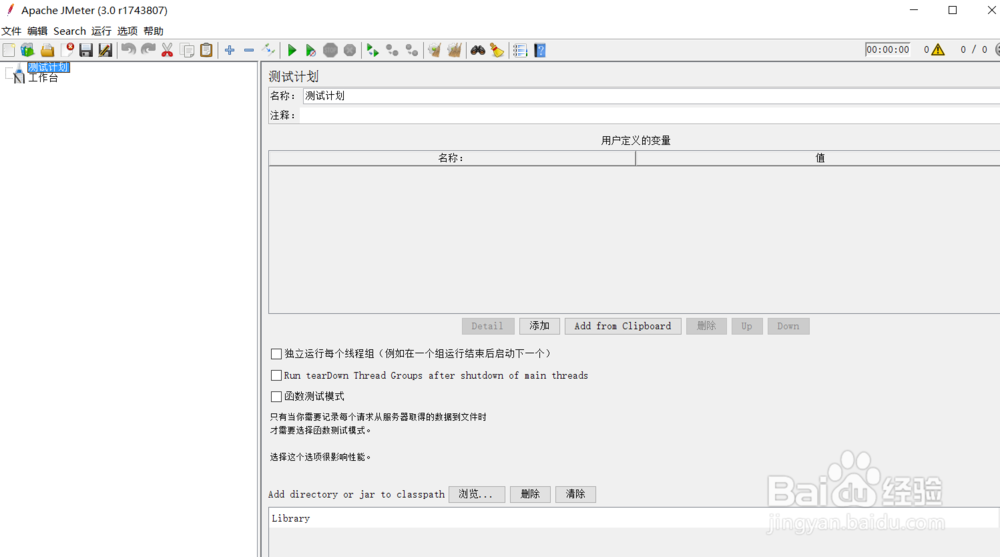
Task: Click the Search binoculars icon
Action: pos(478,50)
